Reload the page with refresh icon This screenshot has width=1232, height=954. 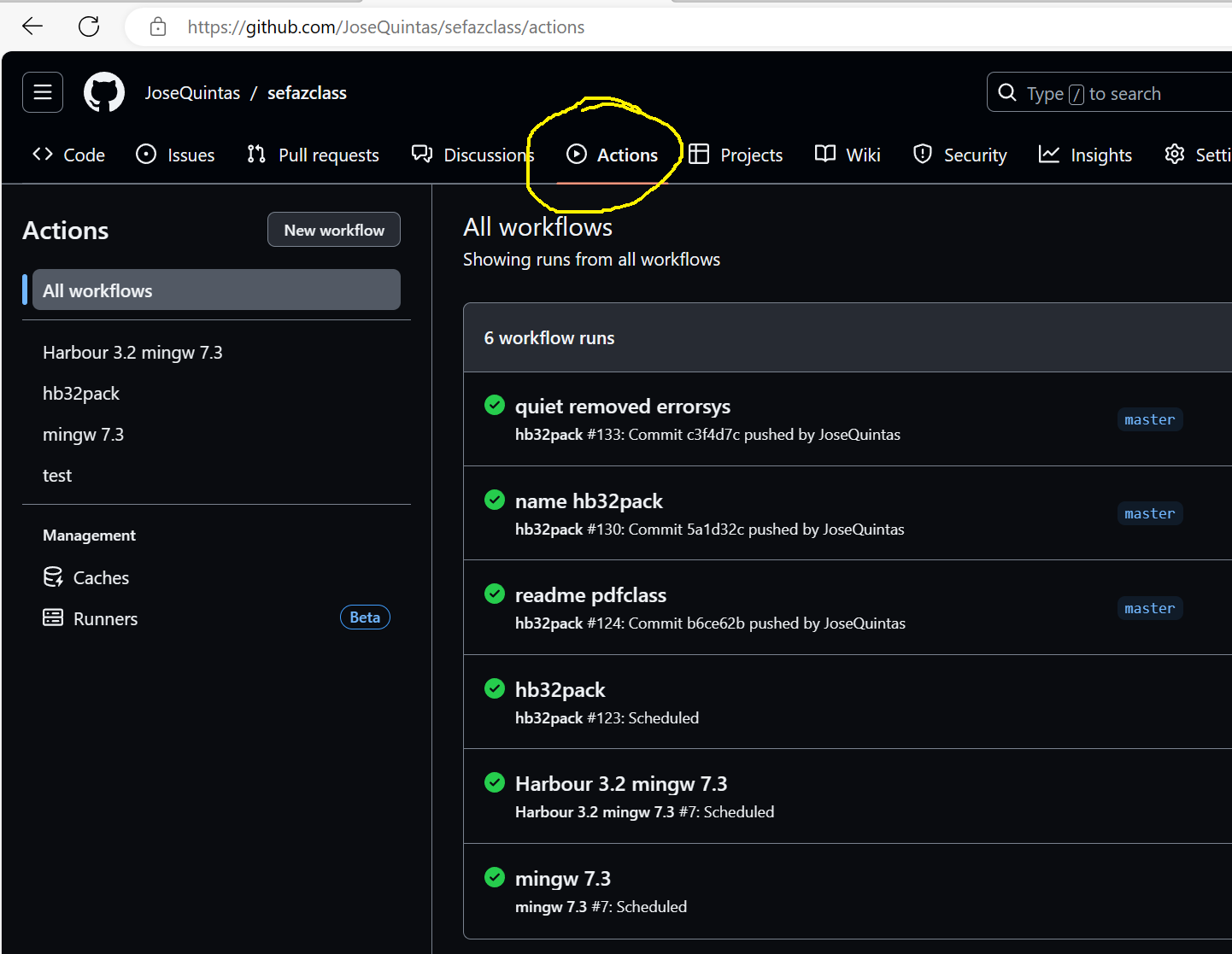pyautogui.click(x=89, y=26)
